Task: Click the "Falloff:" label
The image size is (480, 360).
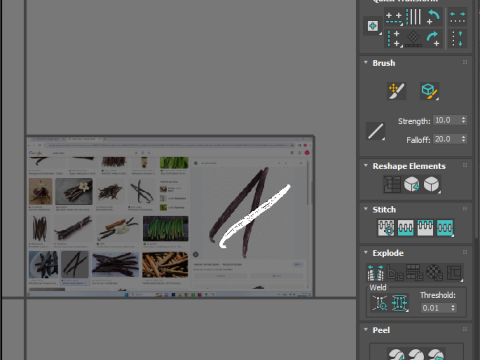Action: 418,140
